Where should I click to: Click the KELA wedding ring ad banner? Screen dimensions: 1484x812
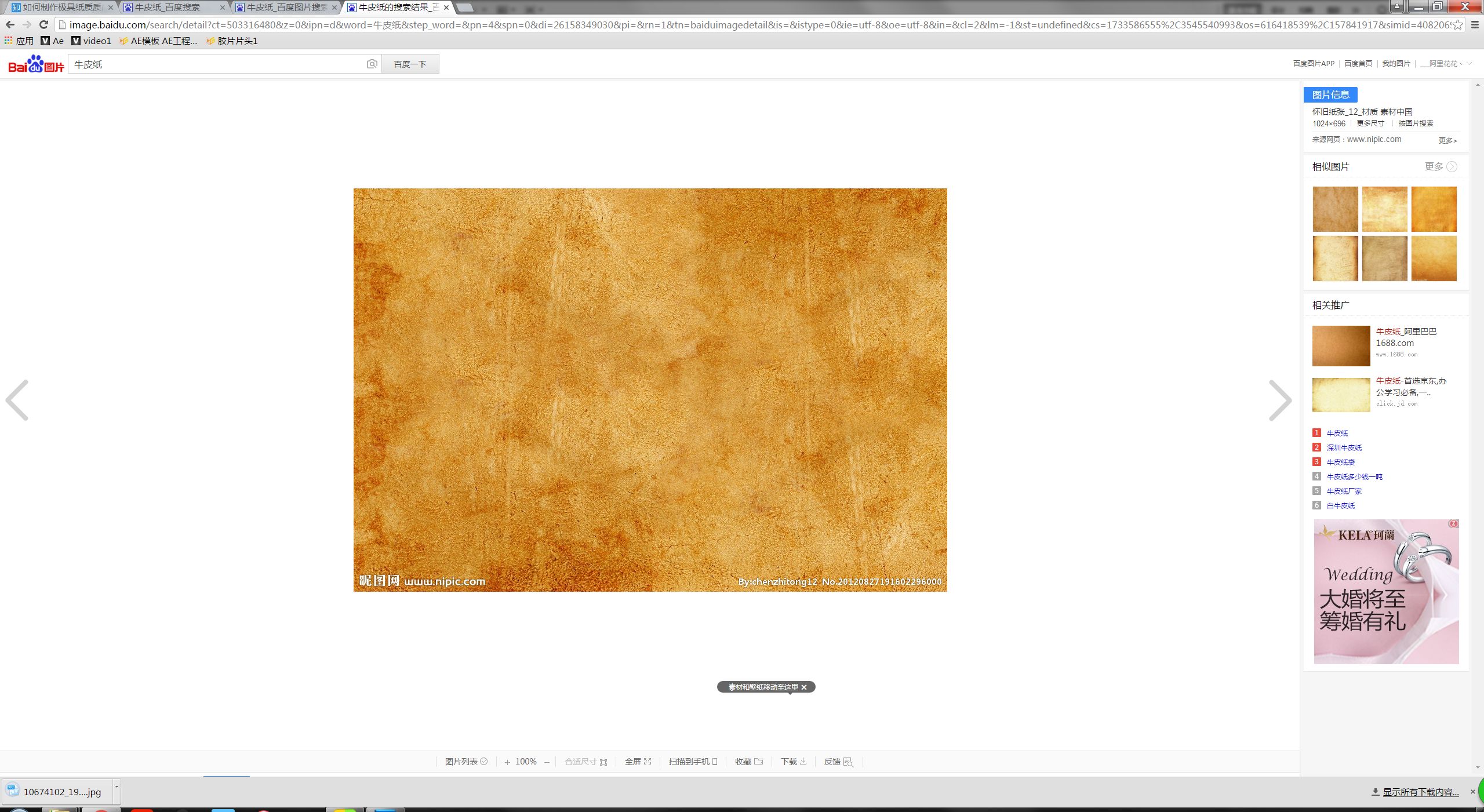coord(1386,592)
